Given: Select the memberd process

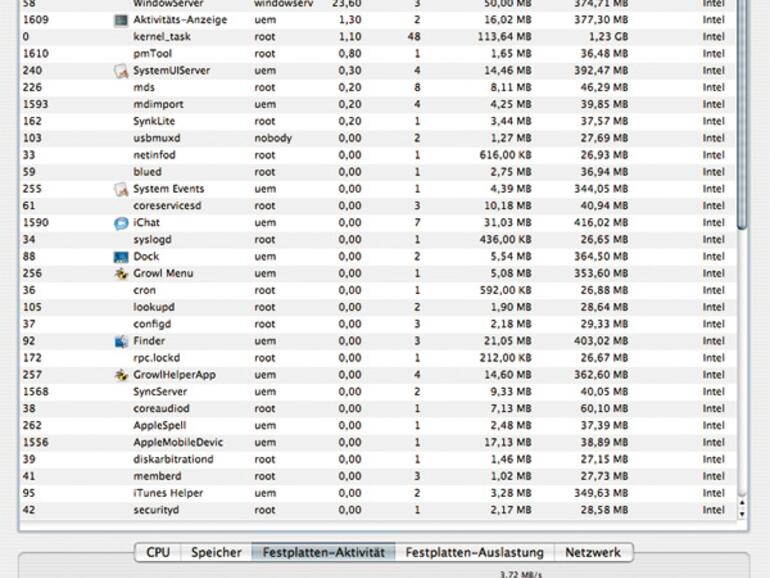Looking at the screenshot, I should coord(377,476).
